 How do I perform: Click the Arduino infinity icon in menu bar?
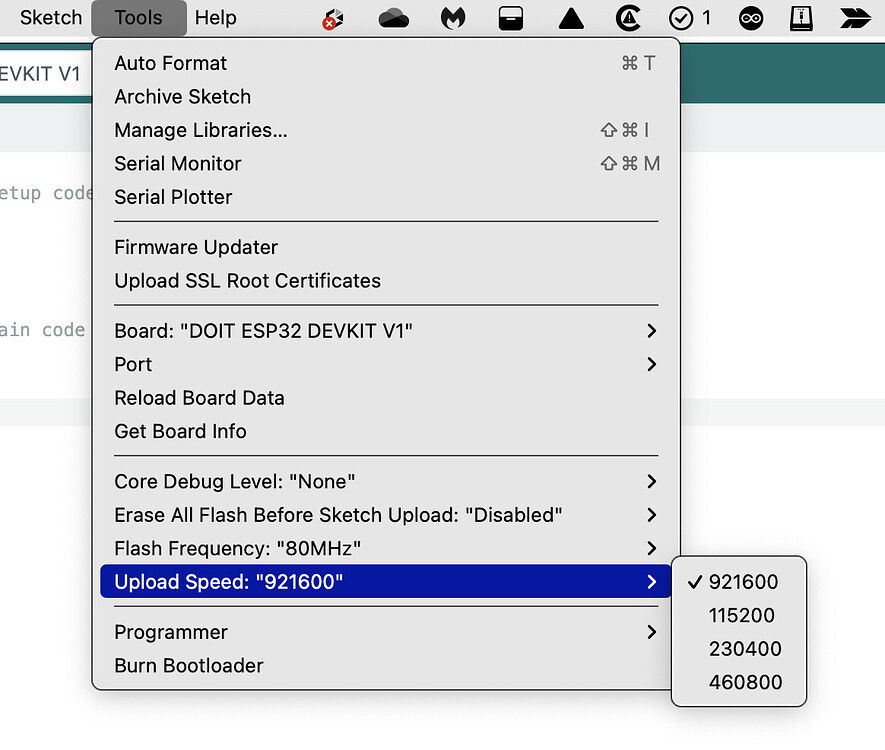pos(751,17)
